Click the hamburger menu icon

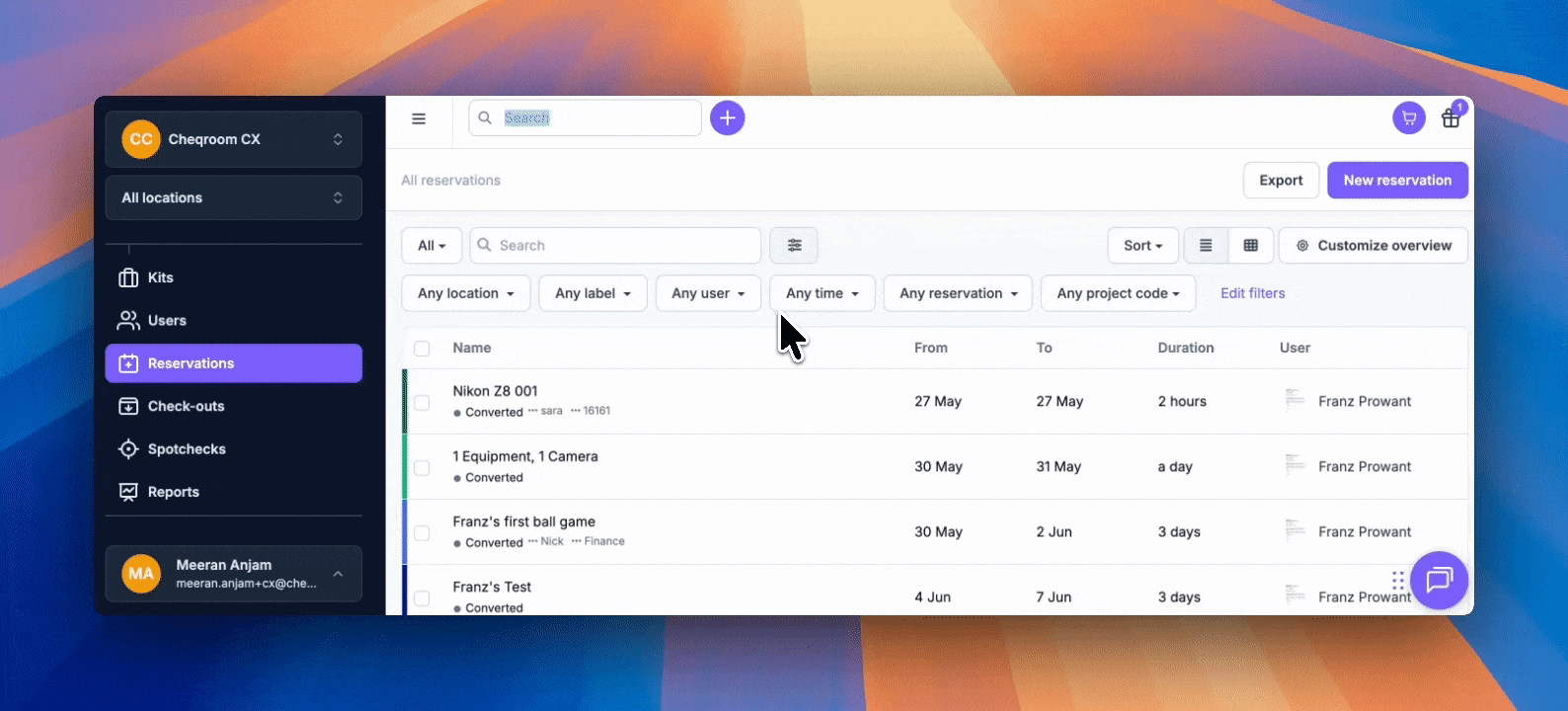[419, 118]
